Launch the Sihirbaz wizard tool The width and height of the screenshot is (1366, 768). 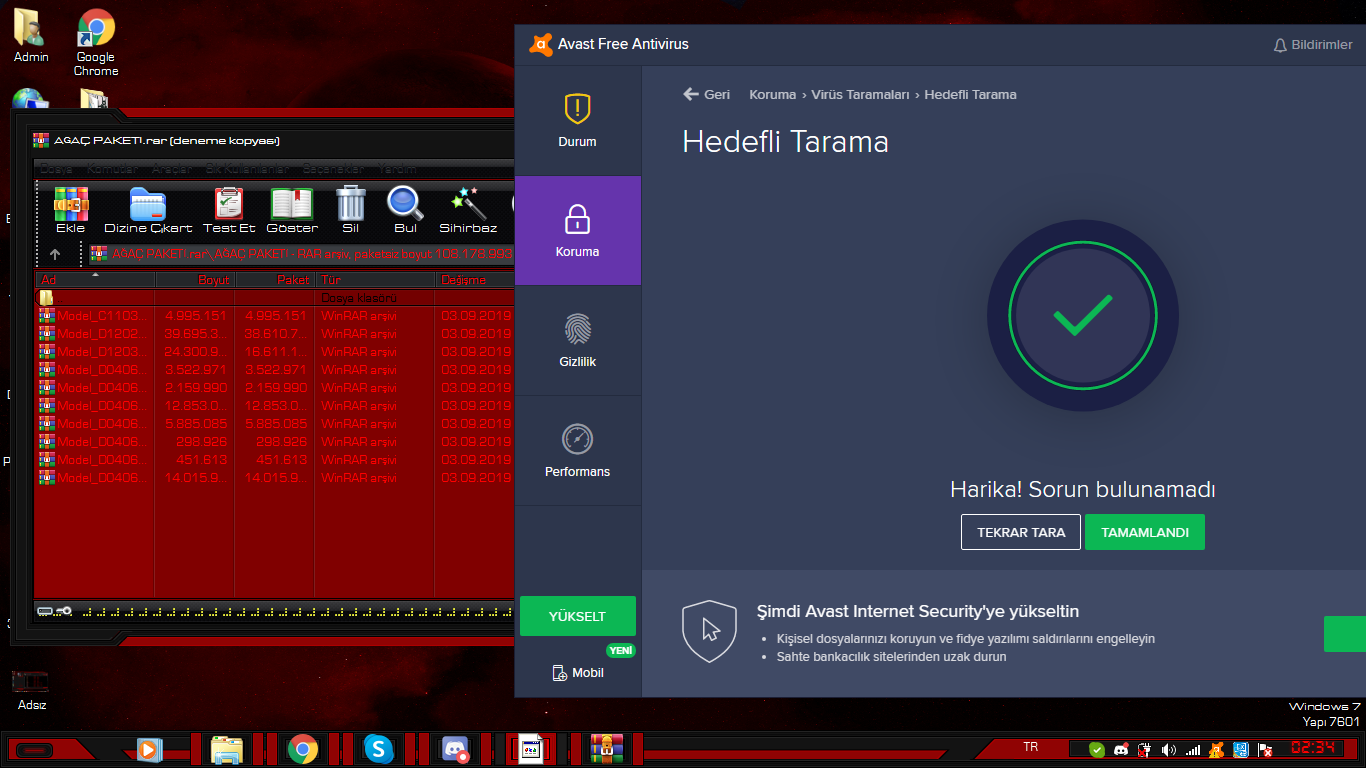[x=468, y=209]
